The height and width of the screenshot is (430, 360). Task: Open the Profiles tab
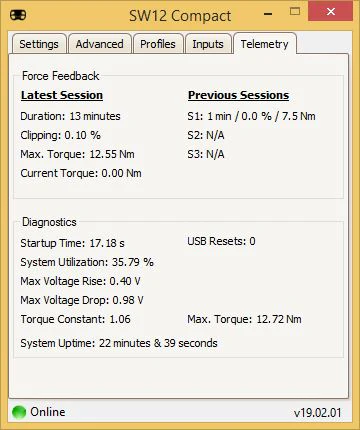point(158,44)
